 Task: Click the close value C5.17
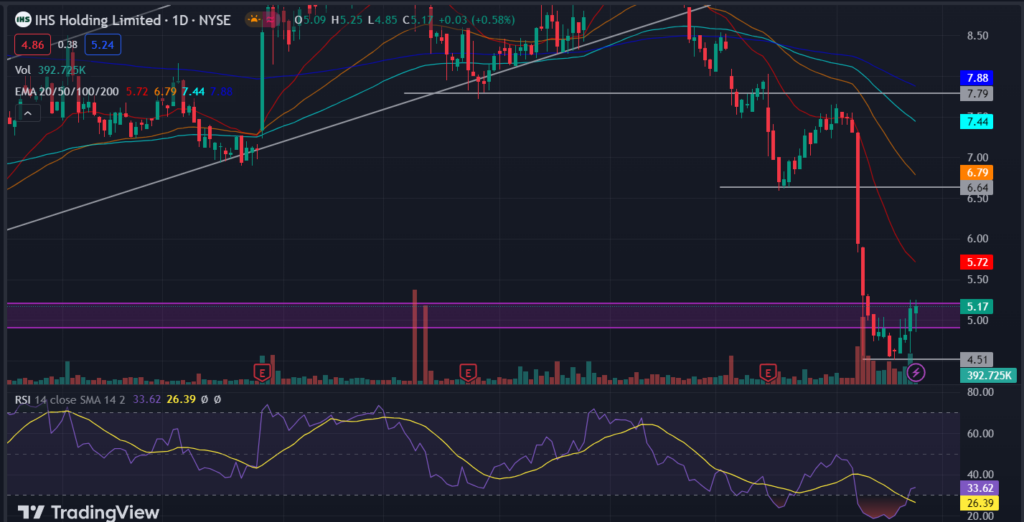point(417,20)
